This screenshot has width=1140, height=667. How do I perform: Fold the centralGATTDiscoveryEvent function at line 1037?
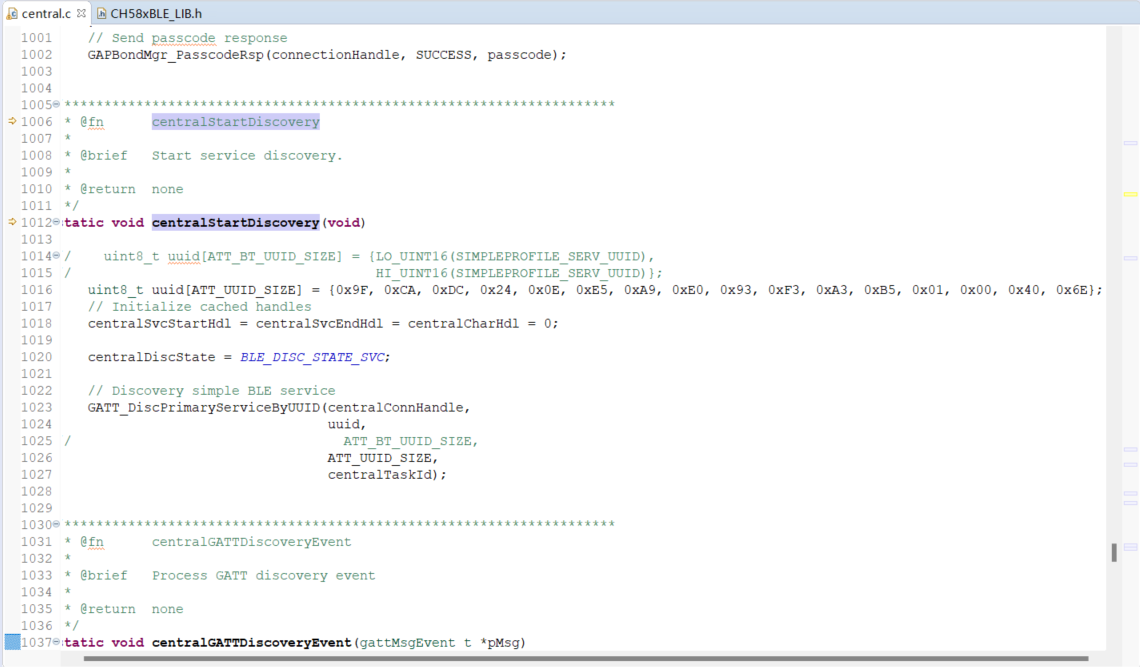(56, 642)
